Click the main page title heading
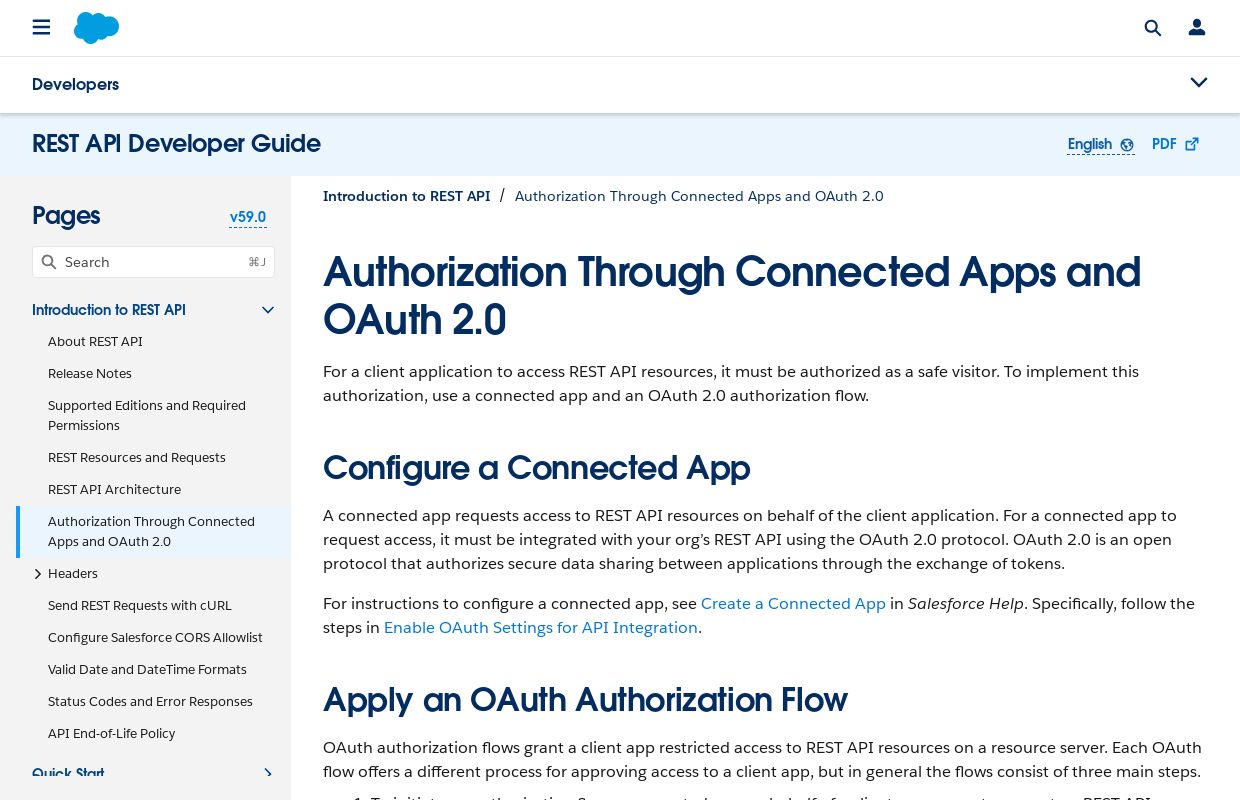 coord(732,296)
